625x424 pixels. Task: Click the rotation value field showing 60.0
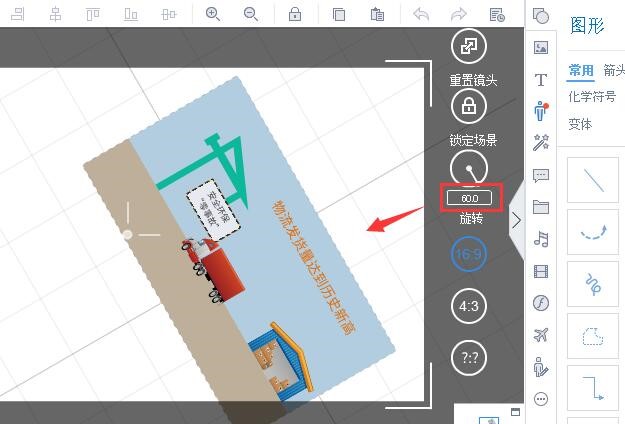469,198
